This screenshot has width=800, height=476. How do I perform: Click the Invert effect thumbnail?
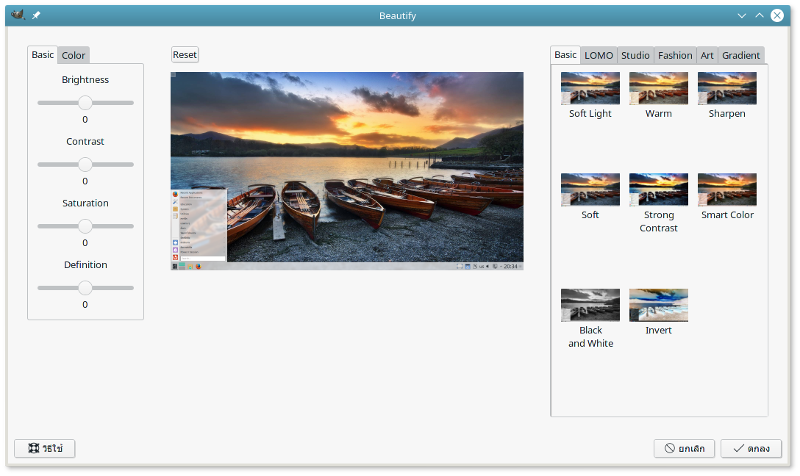(x=658, y=305)
